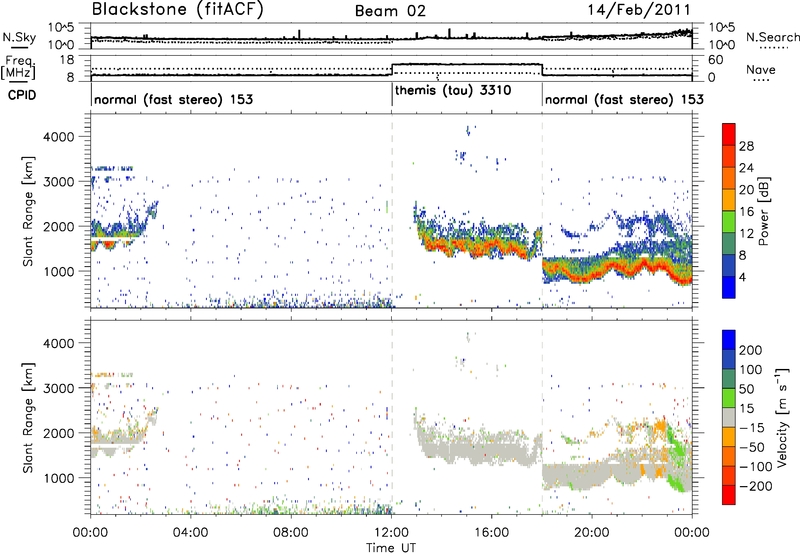Click the green swatch on Power colorbar
Image resolution: width=800 pixels, height=554 pixels.
pyautogui.click(x=729, y=222)
